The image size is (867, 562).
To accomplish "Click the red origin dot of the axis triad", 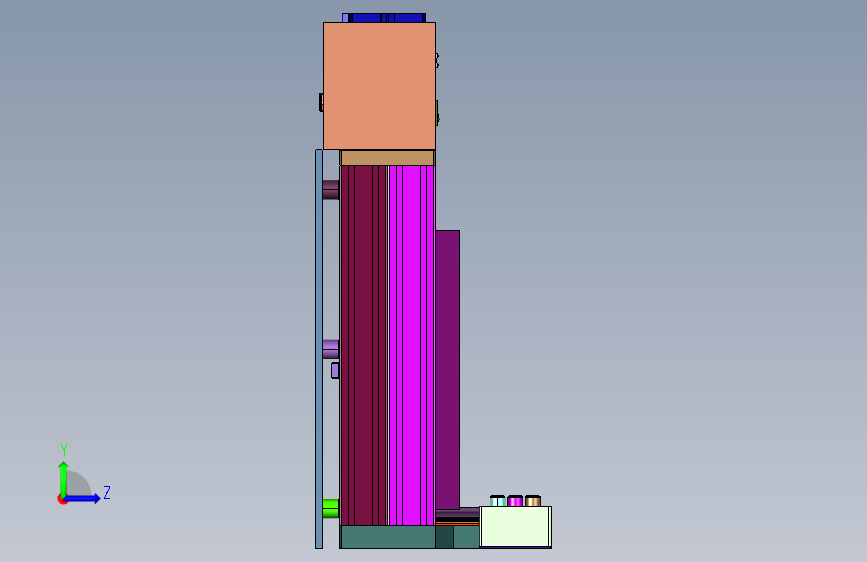I will (x=61, y=500).
